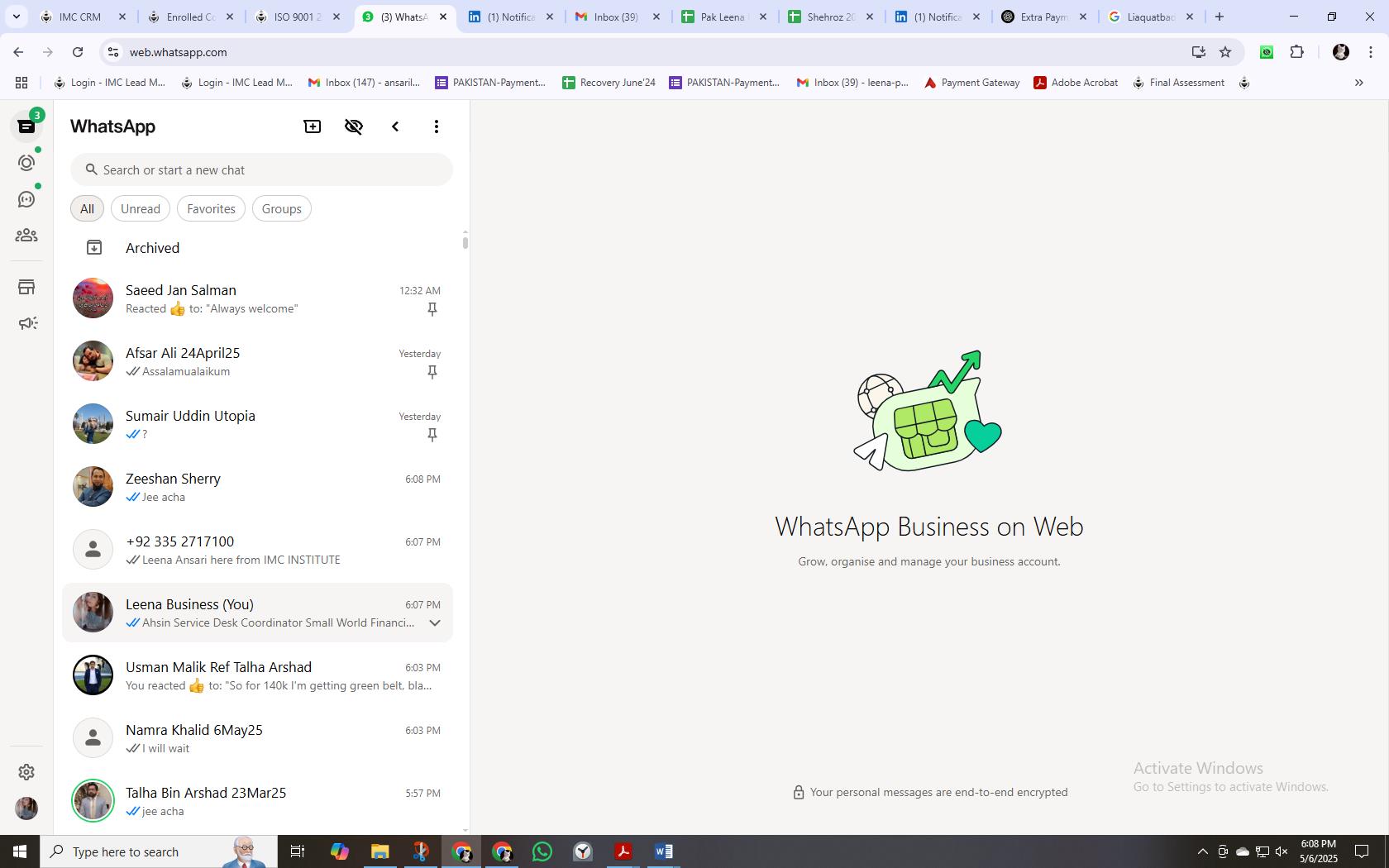The width and height of the screenshot is (1389, 868).
Task: Select the Favorites chat filter
Action: coord(211,208)
